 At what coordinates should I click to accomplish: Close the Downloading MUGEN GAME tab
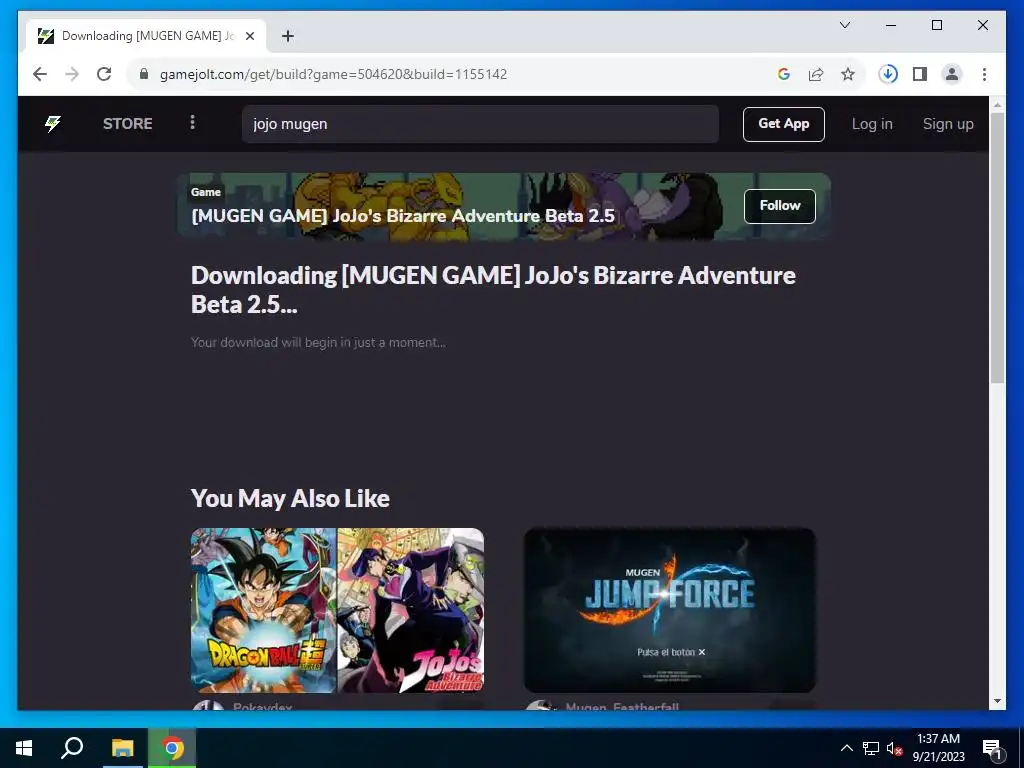(249, 36)
